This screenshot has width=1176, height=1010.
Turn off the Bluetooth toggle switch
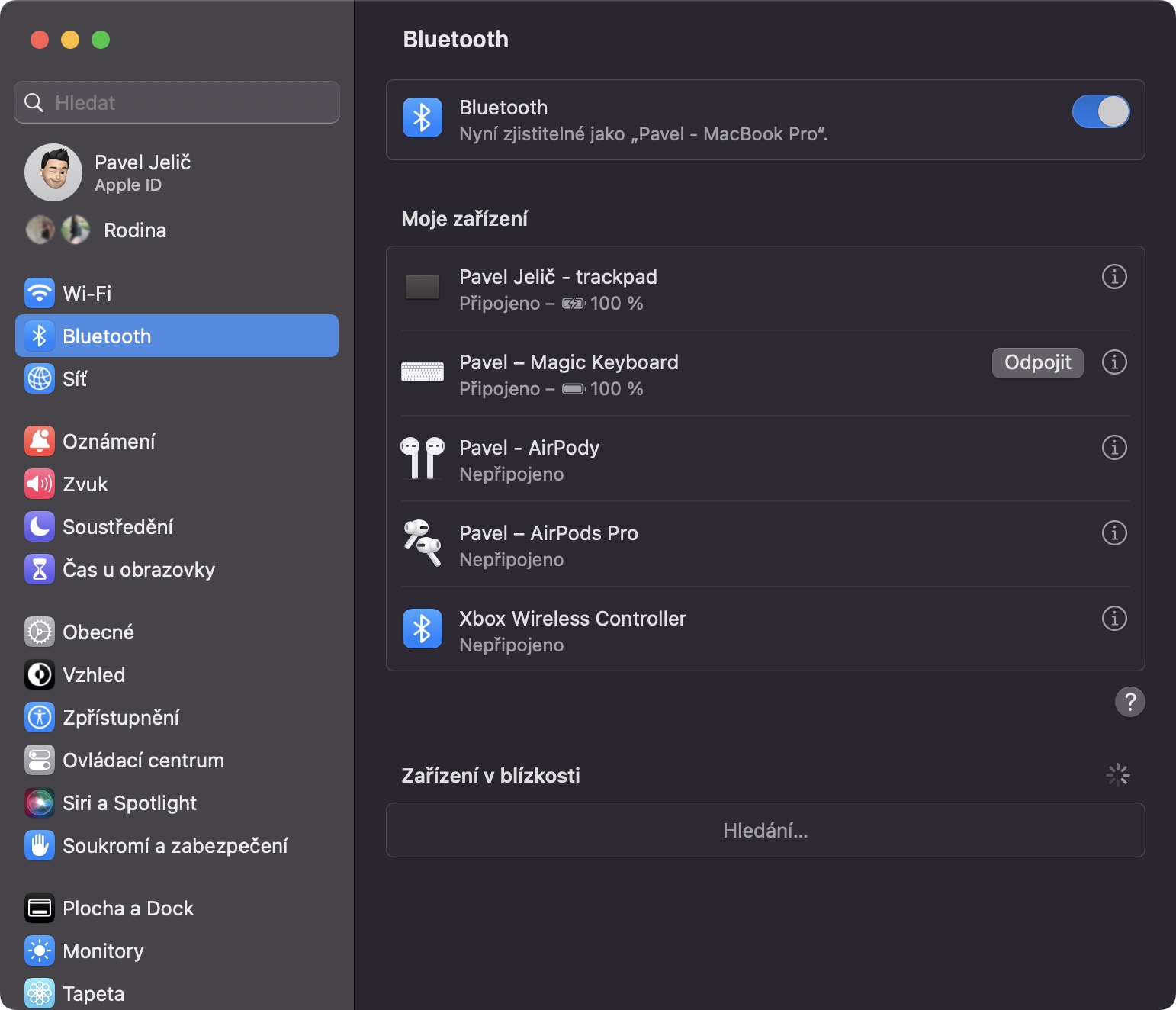1100,112
